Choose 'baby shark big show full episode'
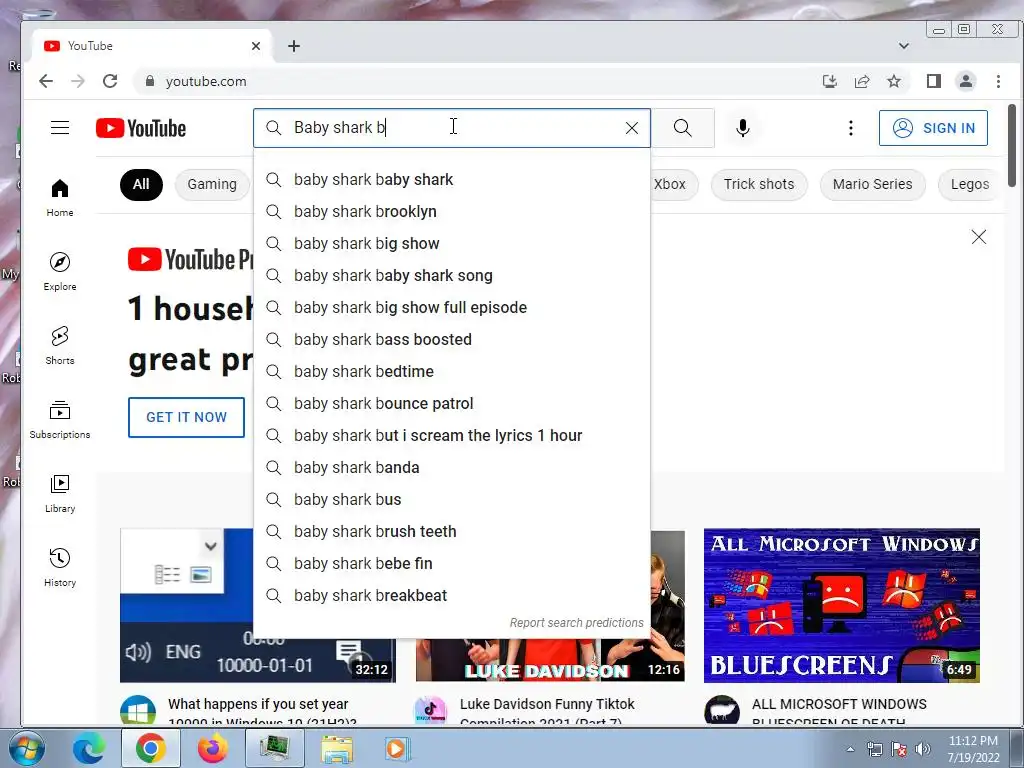The width and height of the screenshot is (1024, 768). click(x=452, y=308)
